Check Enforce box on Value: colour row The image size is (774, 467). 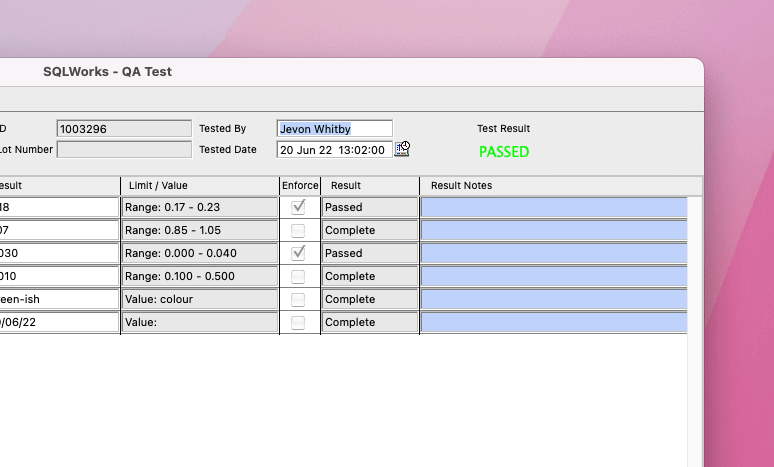(298, 299)
